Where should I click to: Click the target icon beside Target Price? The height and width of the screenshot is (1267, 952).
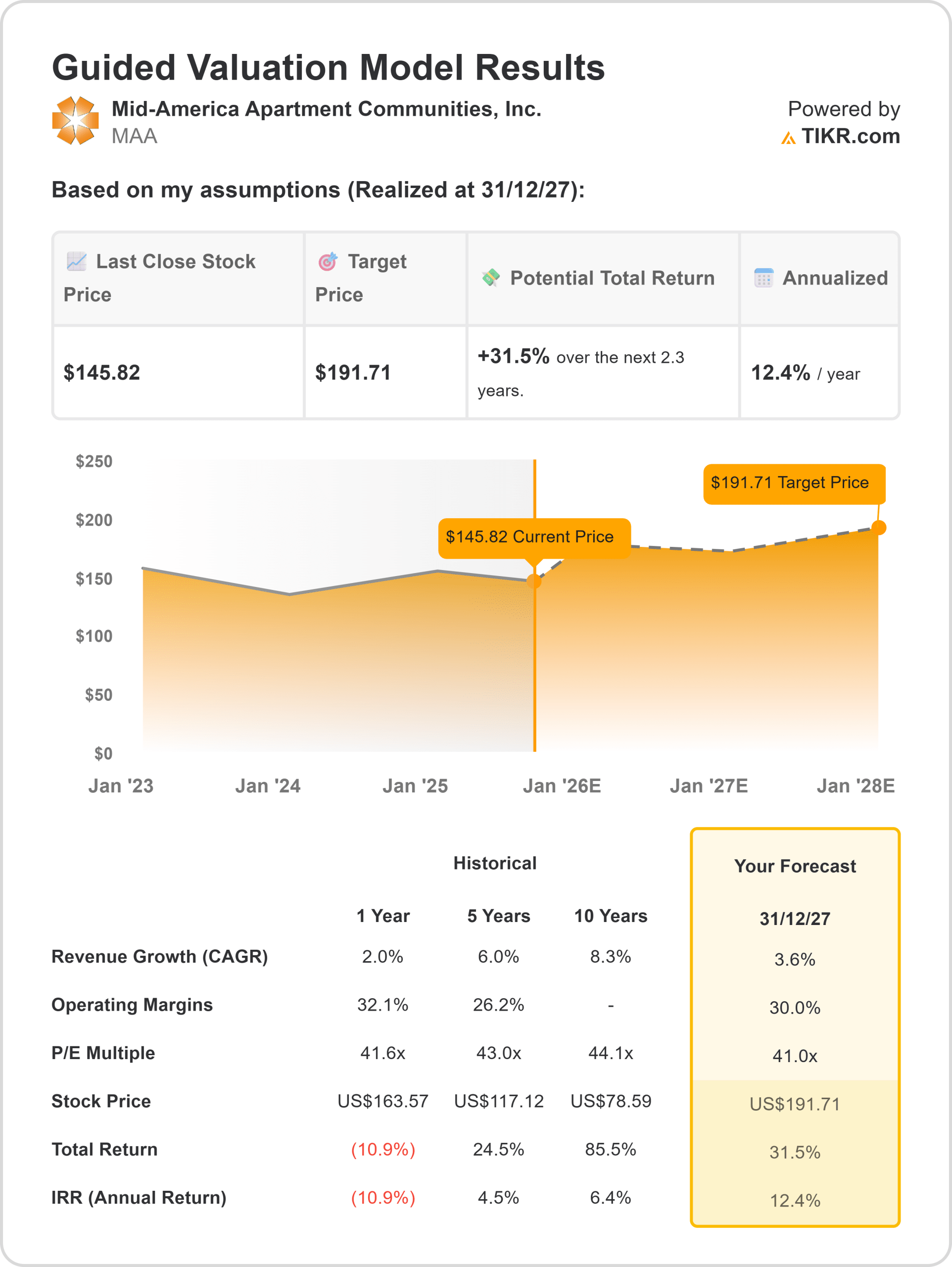pyautogui.click(x=328, y=261)
